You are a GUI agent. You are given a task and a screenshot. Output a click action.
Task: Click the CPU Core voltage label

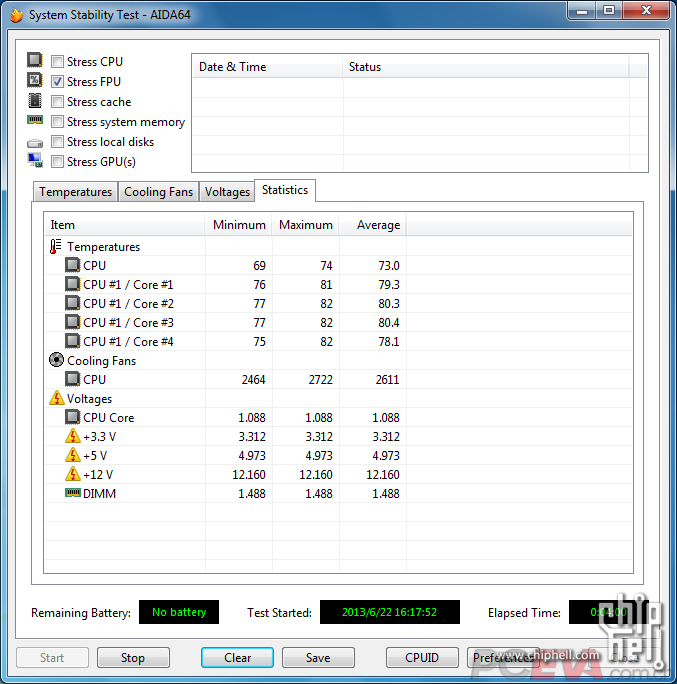coord(109,417)
